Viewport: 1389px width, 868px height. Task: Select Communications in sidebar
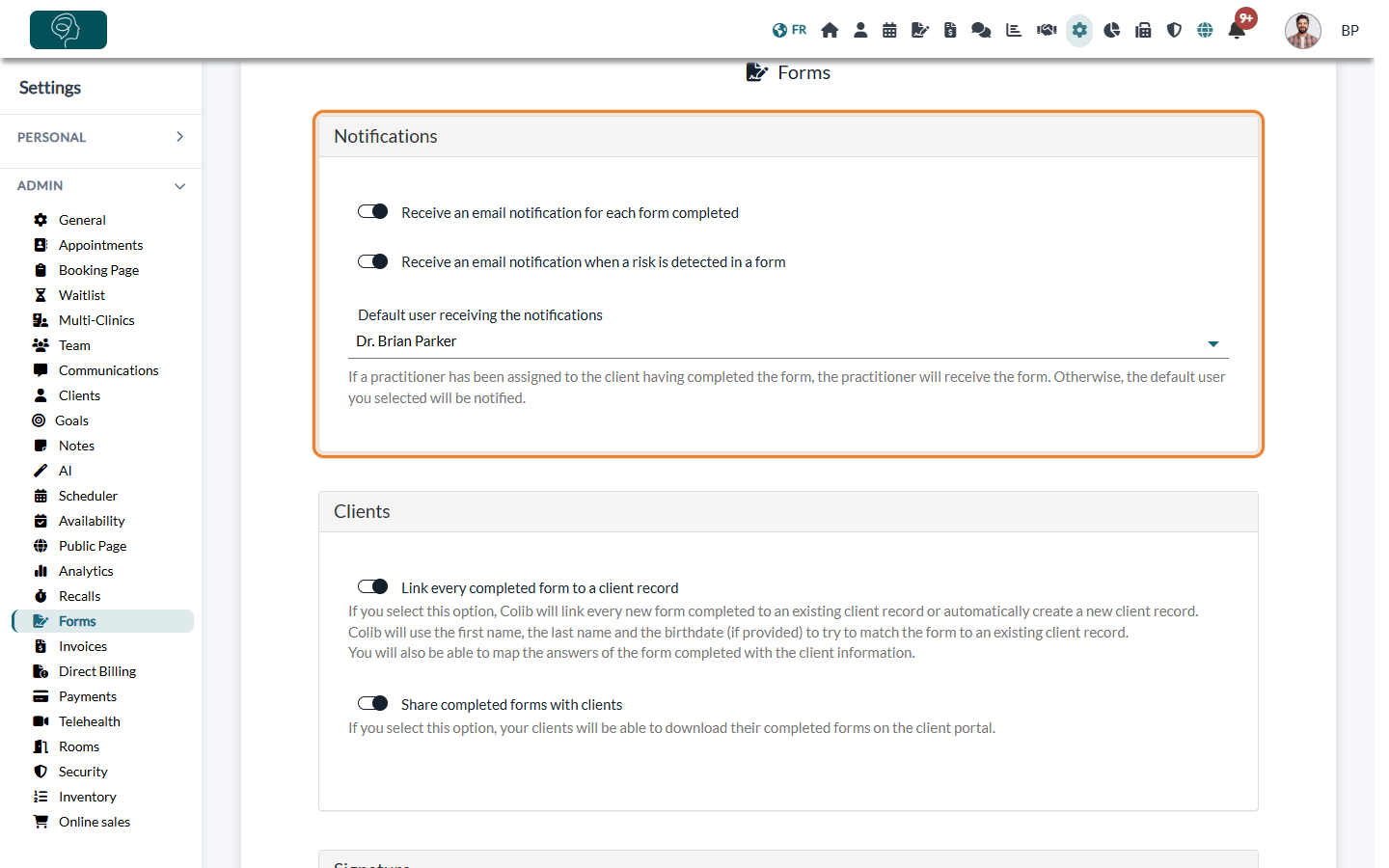(108, 370)
